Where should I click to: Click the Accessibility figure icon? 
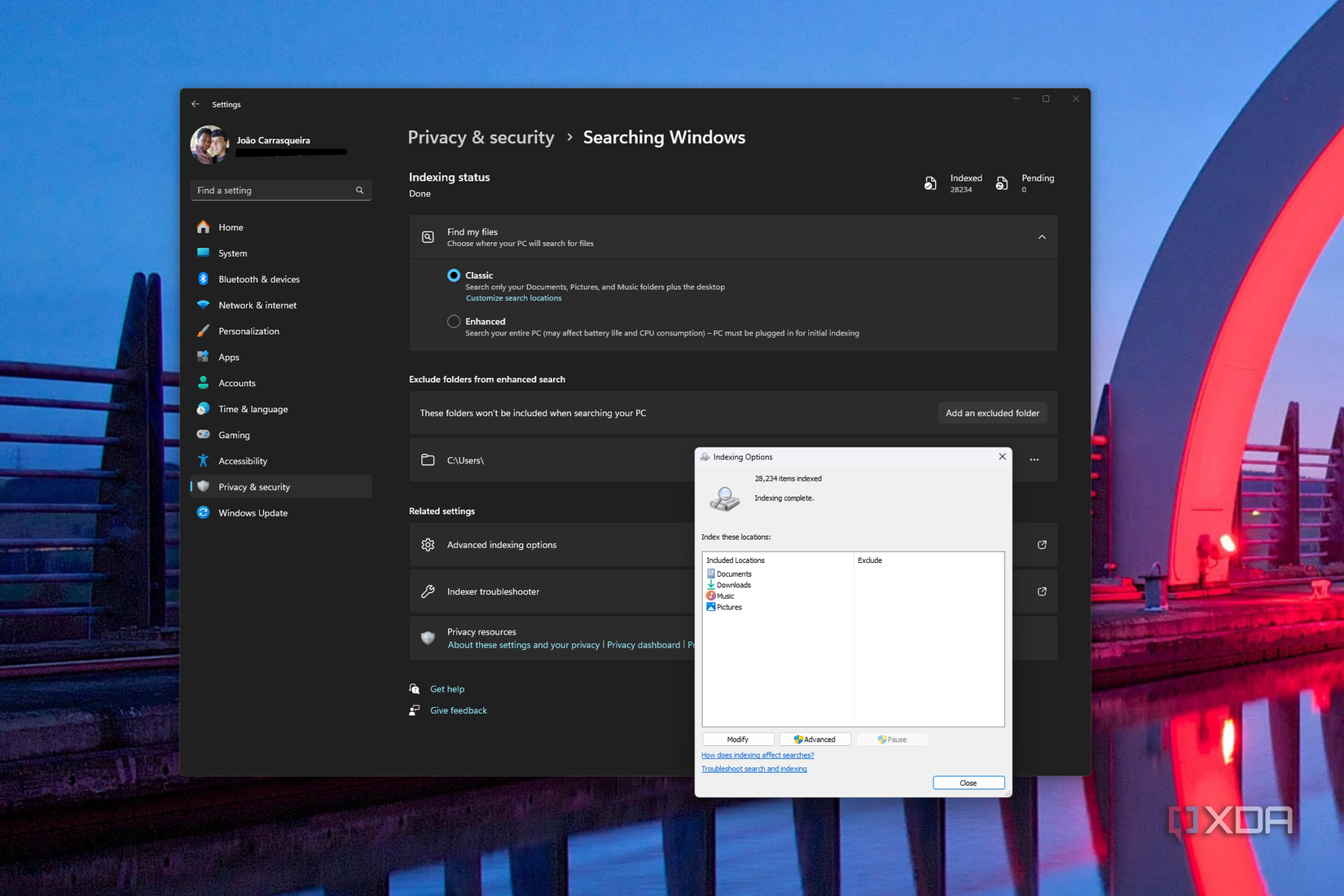point(203,460)
